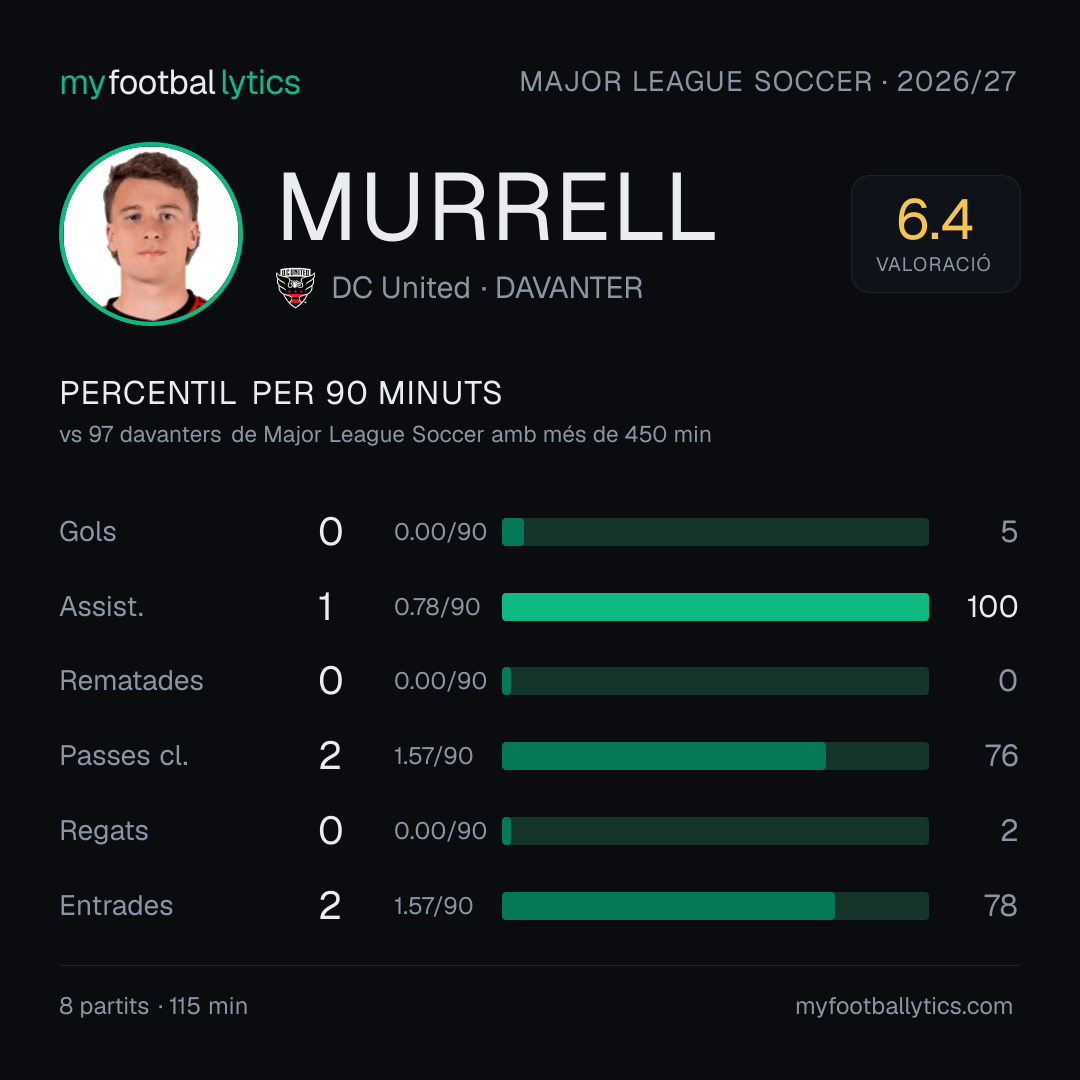Click the DC United · Davanter text
Viewport: 1080px width, 1080px height.
pyautogui.click(x=487, y=288)
